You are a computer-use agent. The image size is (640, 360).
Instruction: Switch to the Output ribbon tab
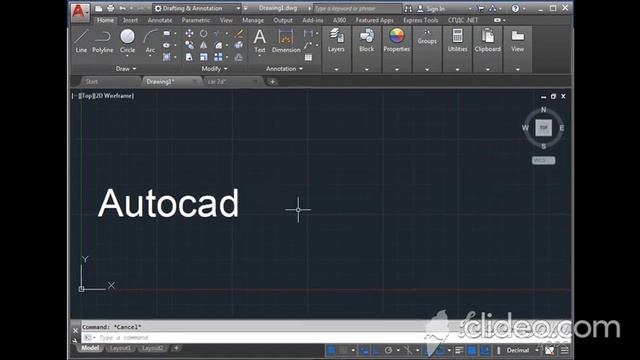pyautogui.click(x=283, y=20)
